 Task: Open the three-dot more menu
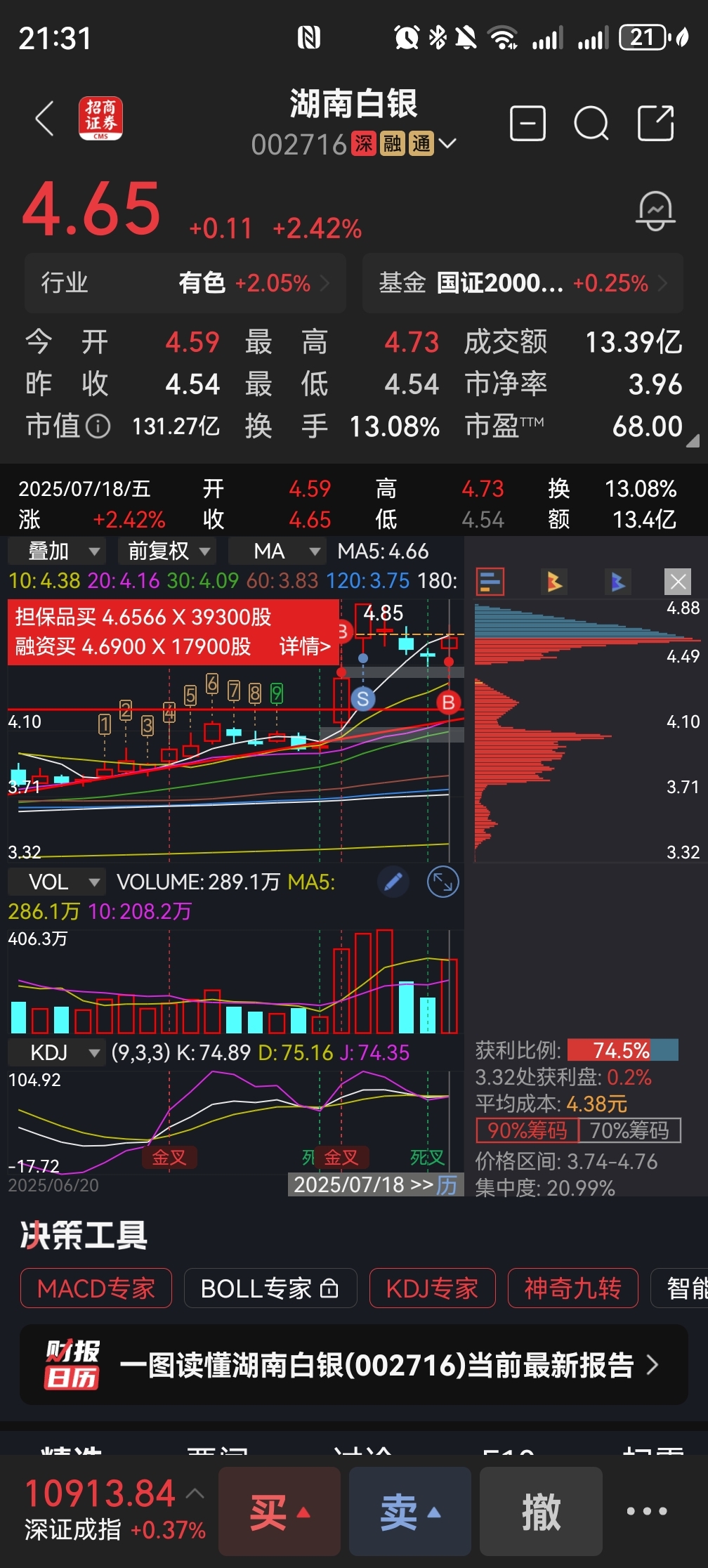647,1511
